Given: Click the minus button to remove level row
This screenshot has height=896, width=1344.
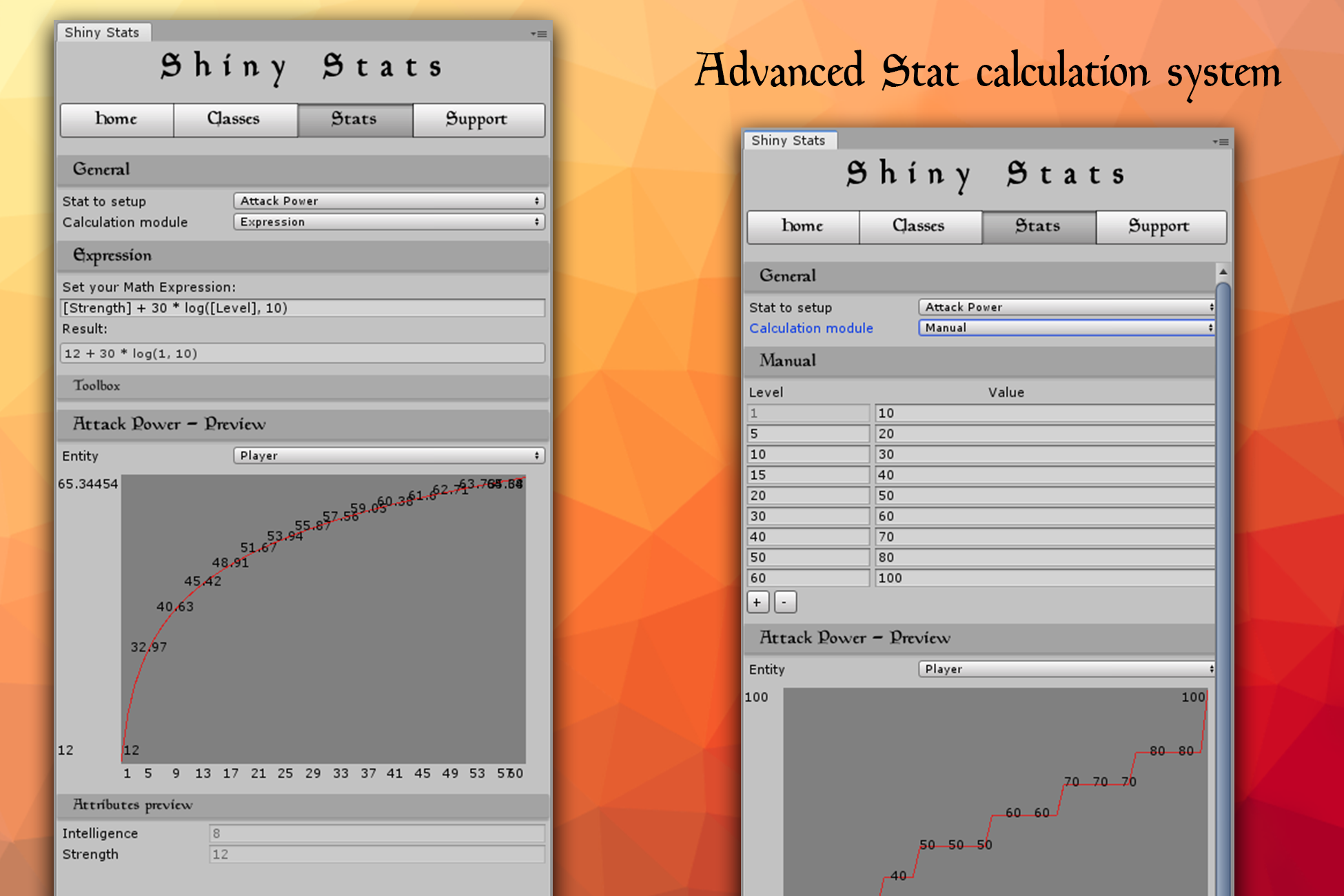Looking at the screenshot, I should click(x=784, y=602).
